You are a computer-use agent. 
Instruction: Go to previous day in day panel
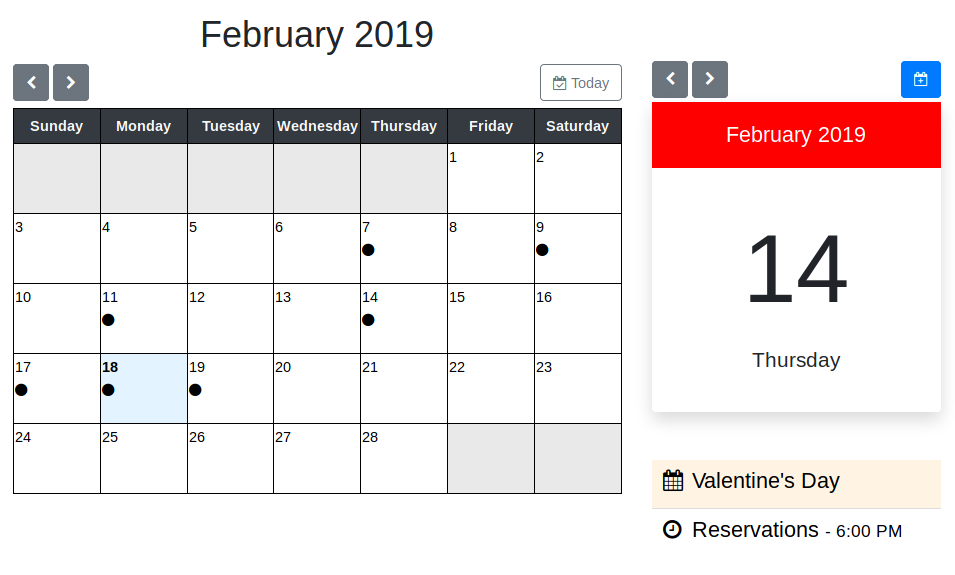670,79
